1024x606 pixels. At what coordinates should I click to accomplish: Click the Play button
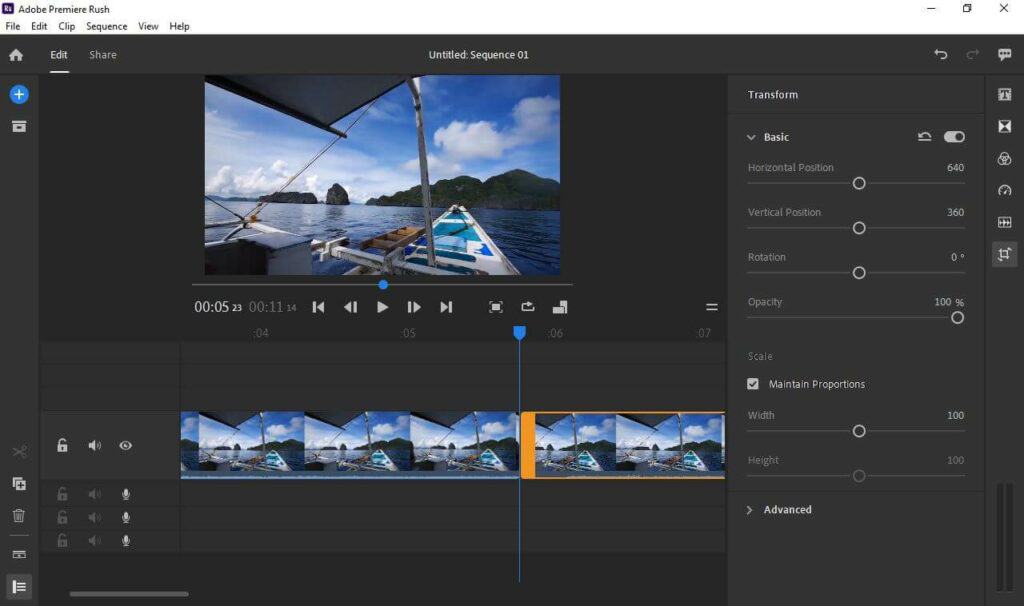(x=382, y=307)
